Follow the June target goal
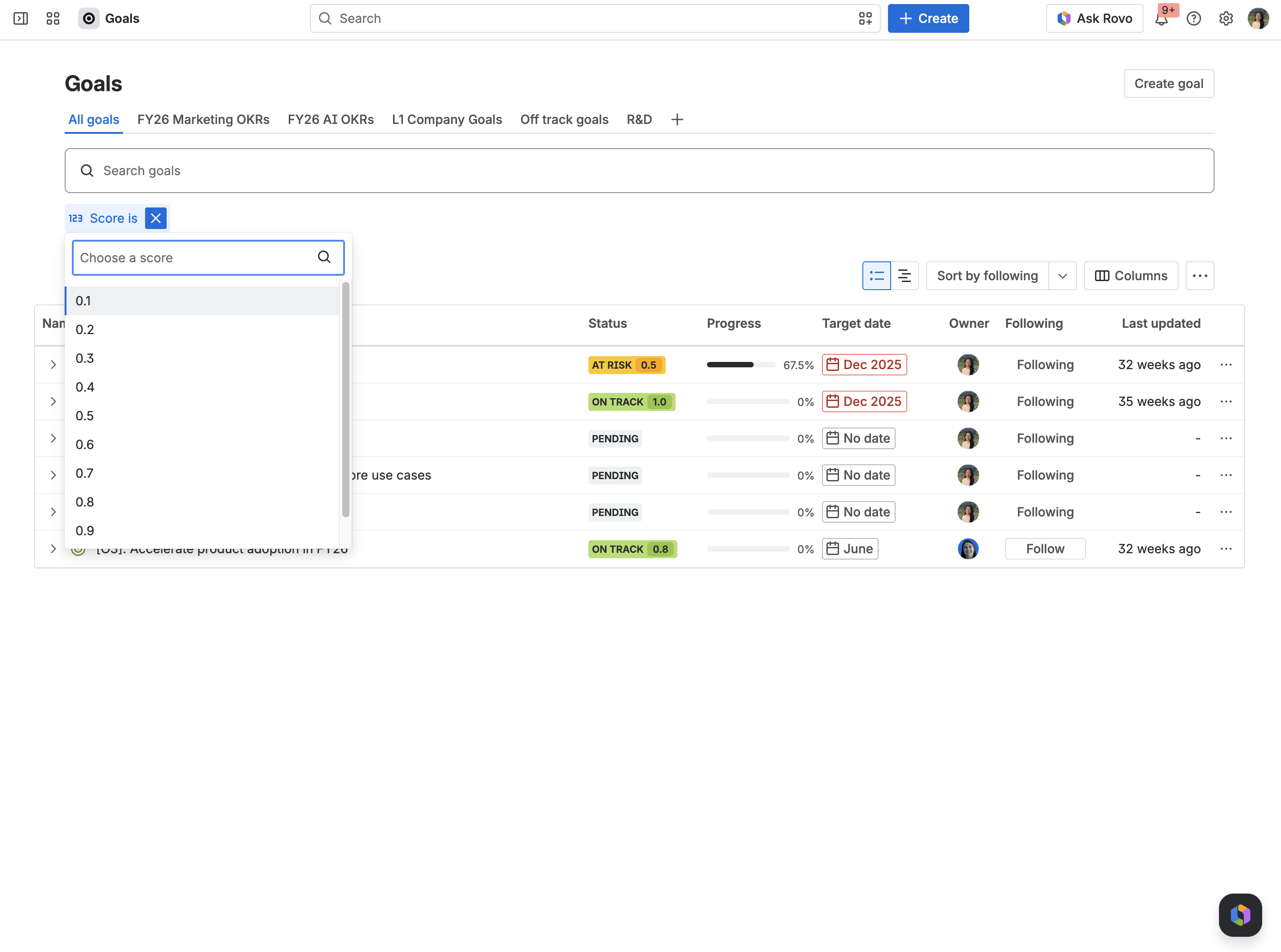This screenshot has height=952, width=1281. tap(1045, 549)
